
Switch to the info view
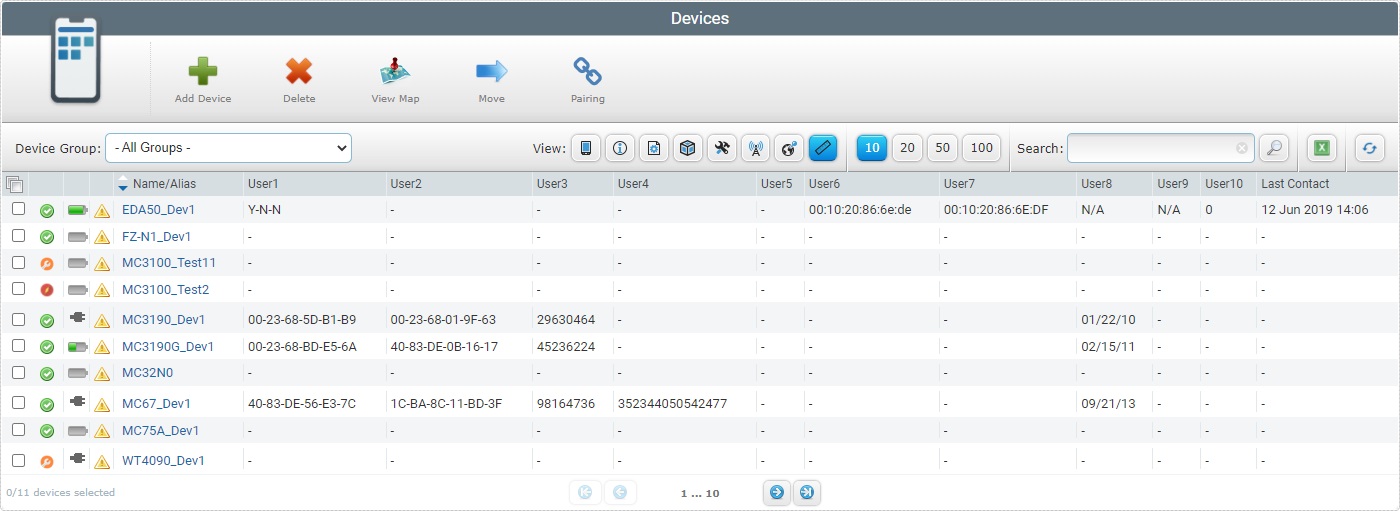click(619, 148)
